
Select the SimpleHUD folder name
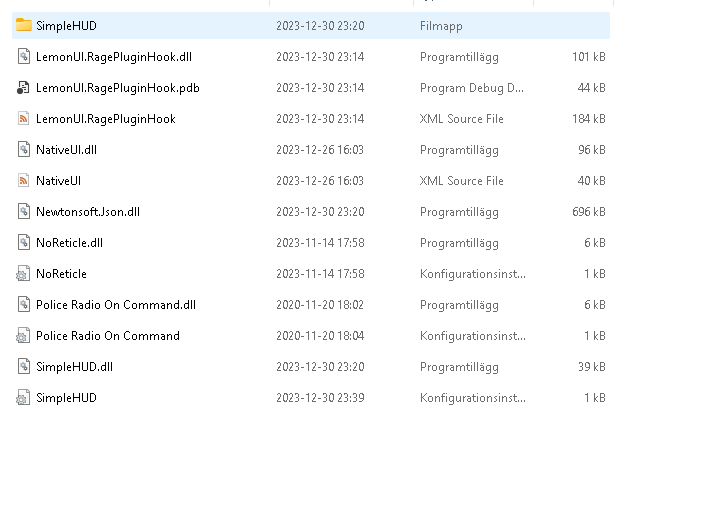[x=66, y=26]
